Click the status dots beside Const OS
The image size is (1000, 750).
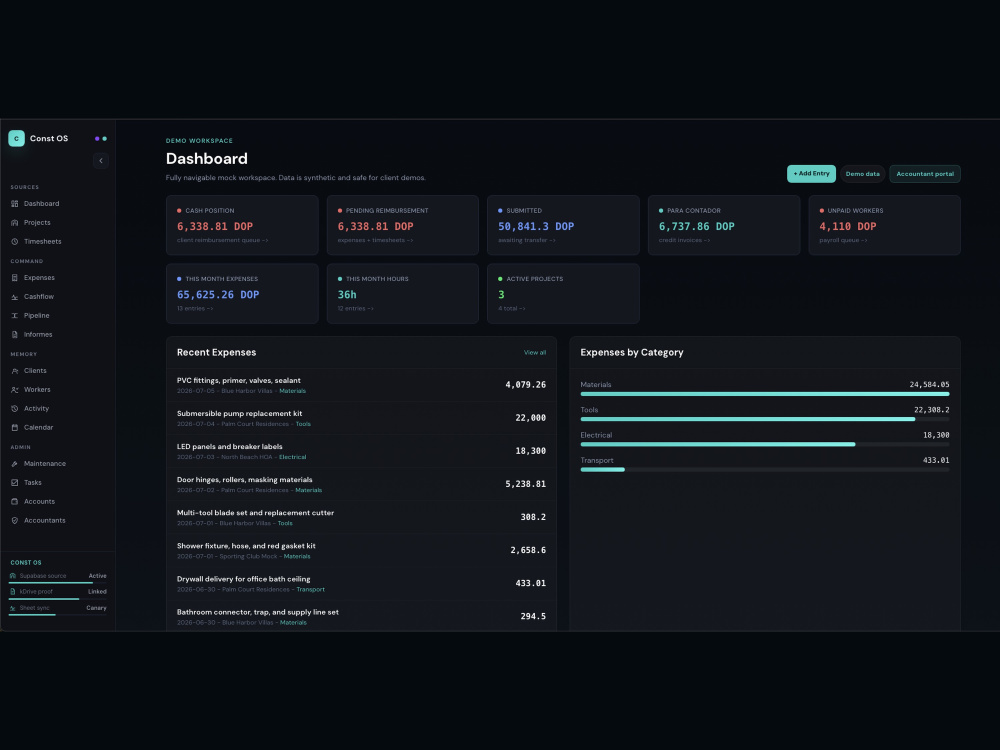point(101,138)
